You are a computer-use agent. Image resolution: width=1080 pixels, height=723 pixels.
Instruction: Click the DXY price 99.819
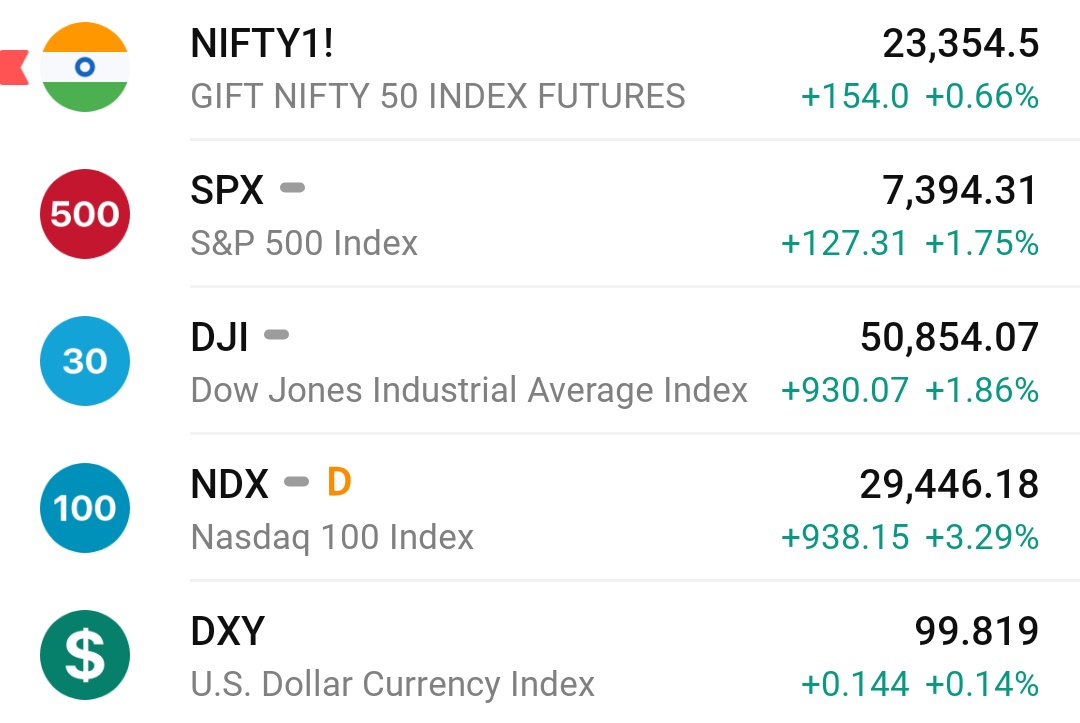coord(977,631)
